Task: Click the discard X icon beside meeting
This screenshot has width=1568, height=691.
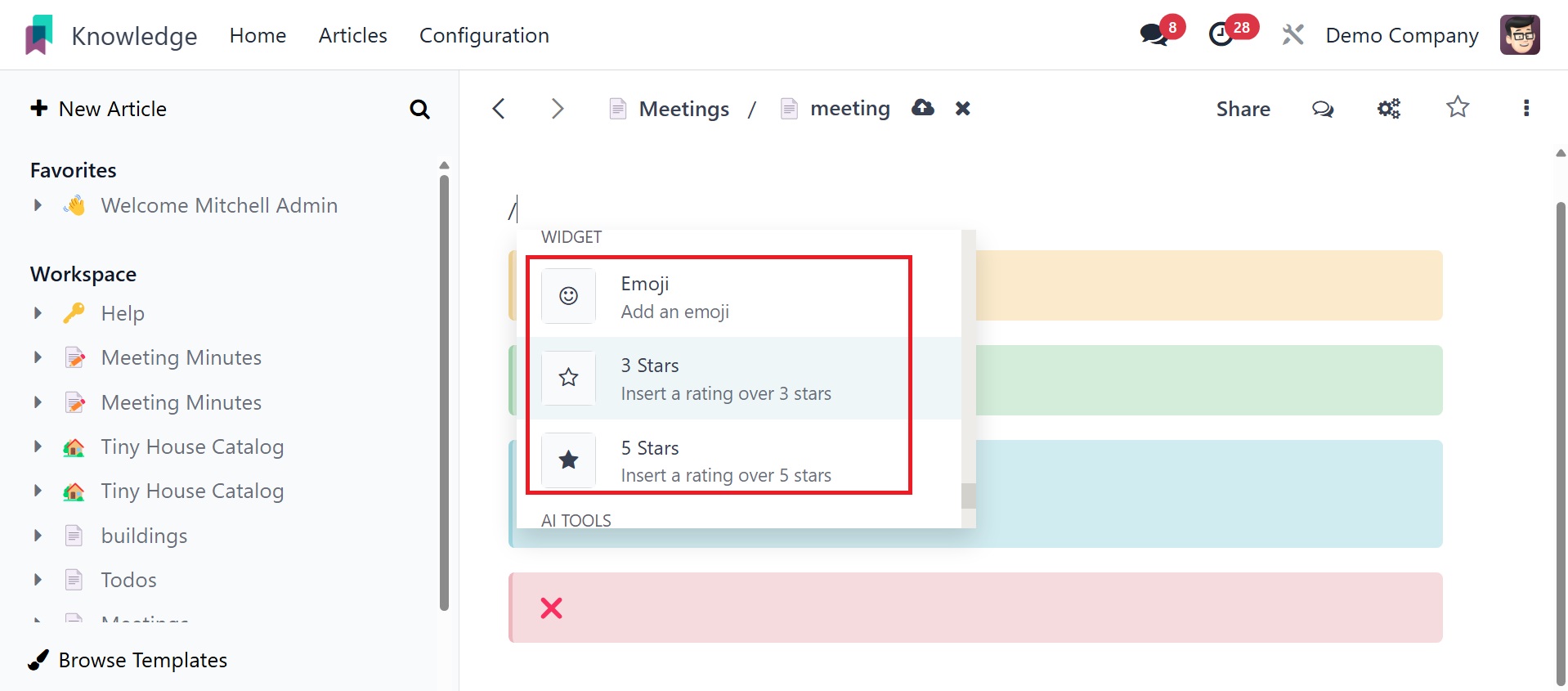Action: tap(963, 109)
